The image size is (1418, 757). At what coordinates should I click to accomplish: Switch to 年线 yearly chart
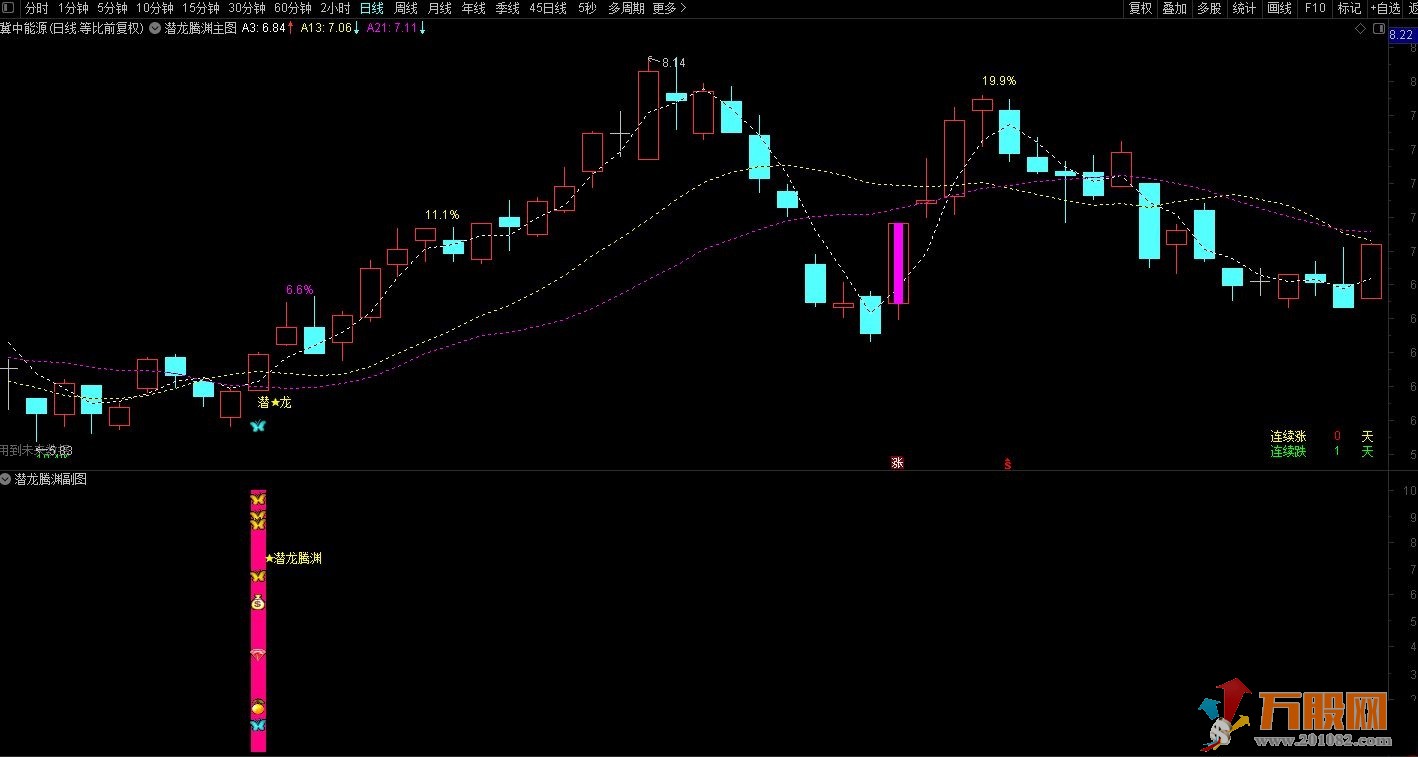pyautogui.click(x=473, y=8)
